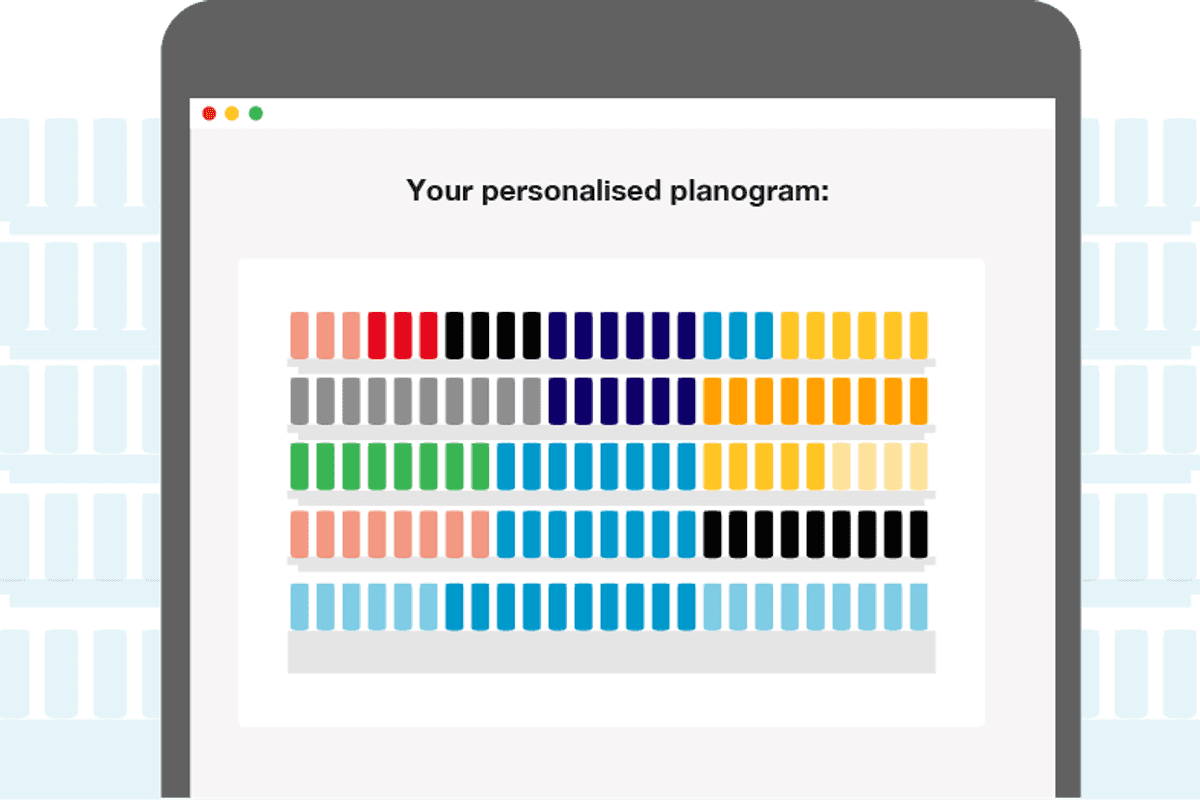Select first salmon product on top shelf
1200x800 pixels.
click(x=300, y=335)
